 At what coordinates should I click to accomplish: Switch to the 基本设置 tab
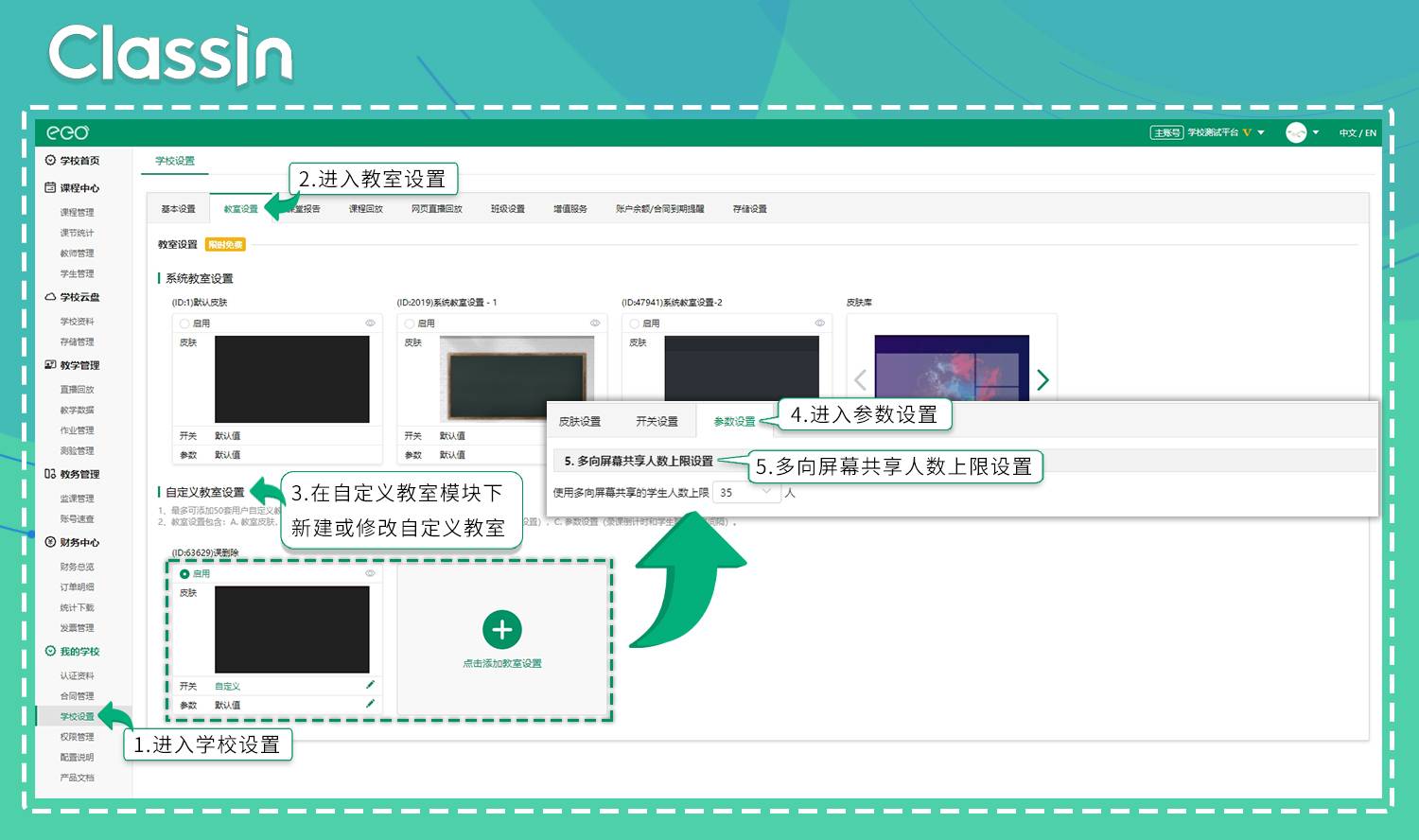pos(178,209)
